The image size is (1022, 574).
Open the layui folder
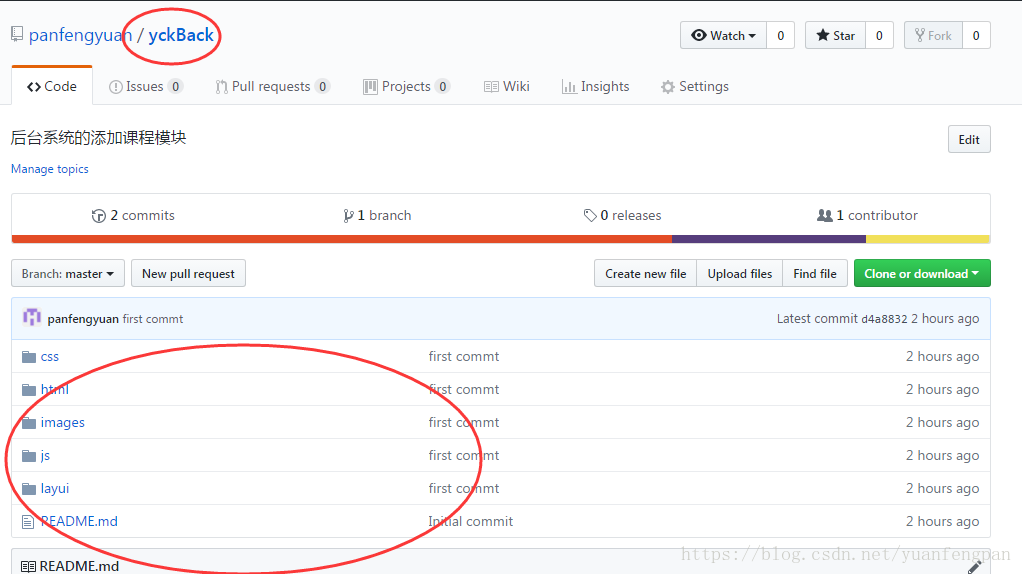click(x=55, y=488)
